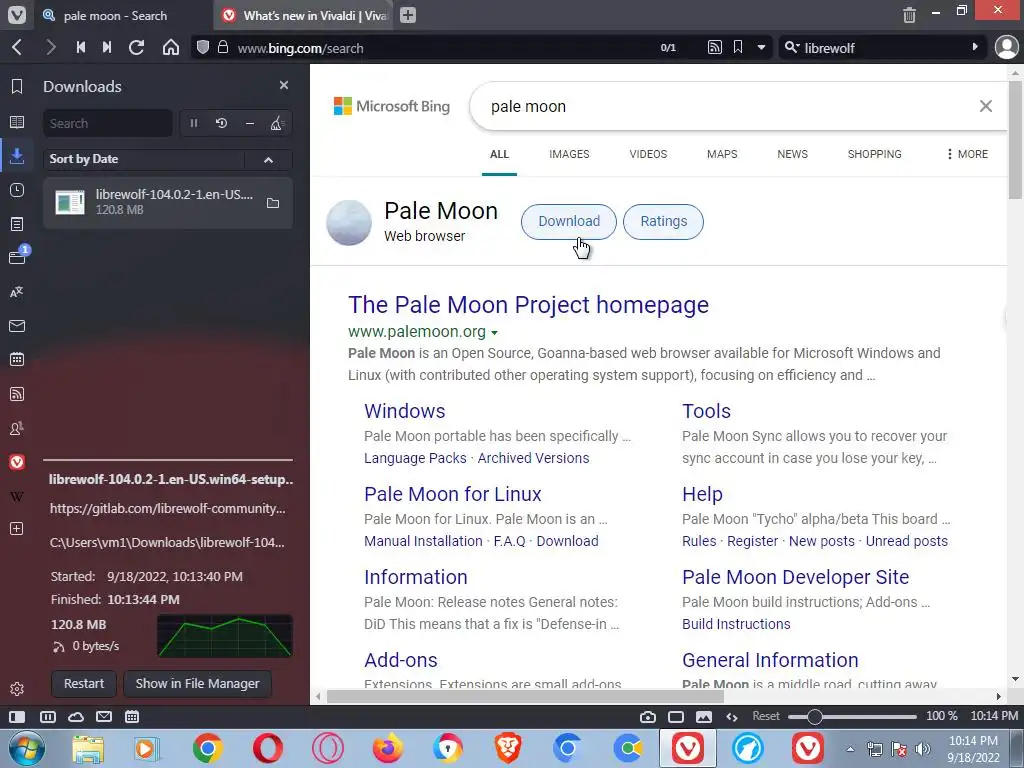
Task: Add a new web panel
Action: [x=17, y=528]
